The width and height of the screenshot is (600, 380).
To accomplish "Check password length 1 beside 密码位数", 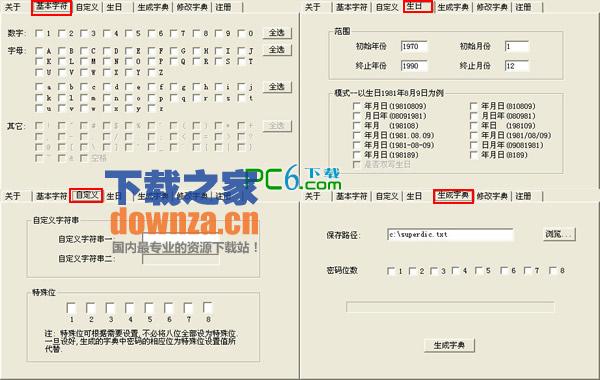I will [x=391, y=271].
